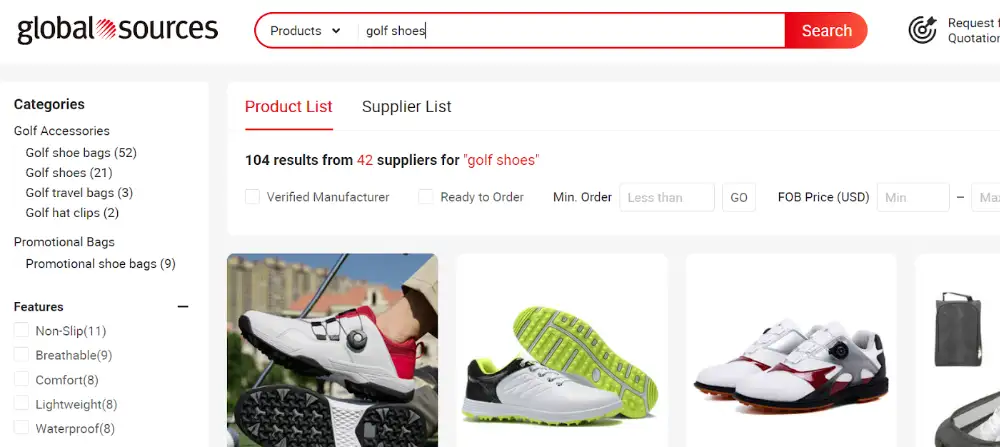Open the Golf shoe bags category

pyautogui.click(x=81, y=152)
